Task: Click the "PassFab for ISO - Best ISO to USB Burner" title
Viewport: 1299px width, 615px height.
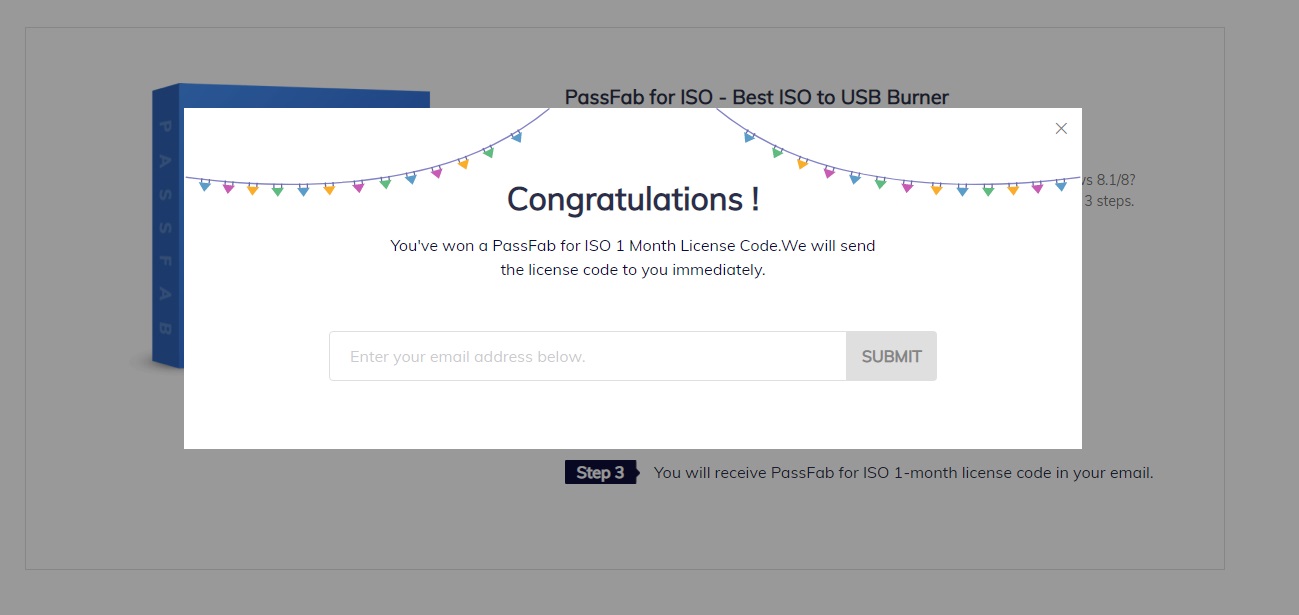Action: click(x=756, y=97)
